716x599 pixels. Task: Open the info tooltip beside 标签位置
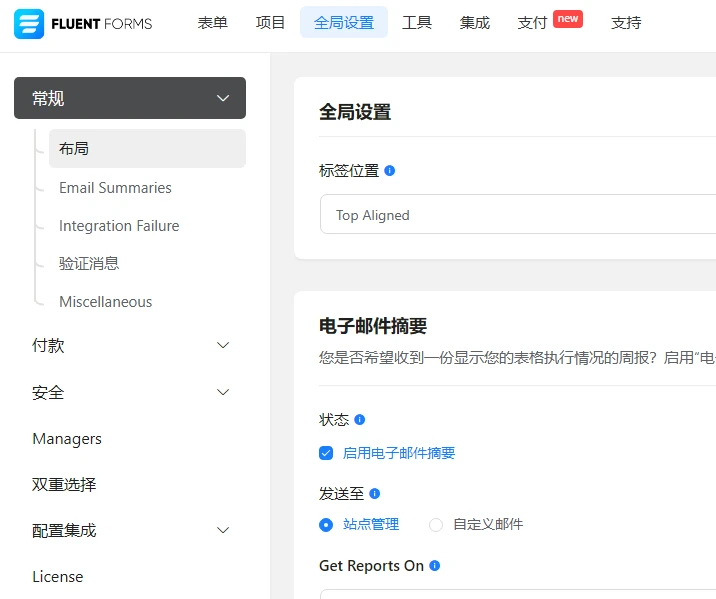pyautogui.click(x=390, y=171)
